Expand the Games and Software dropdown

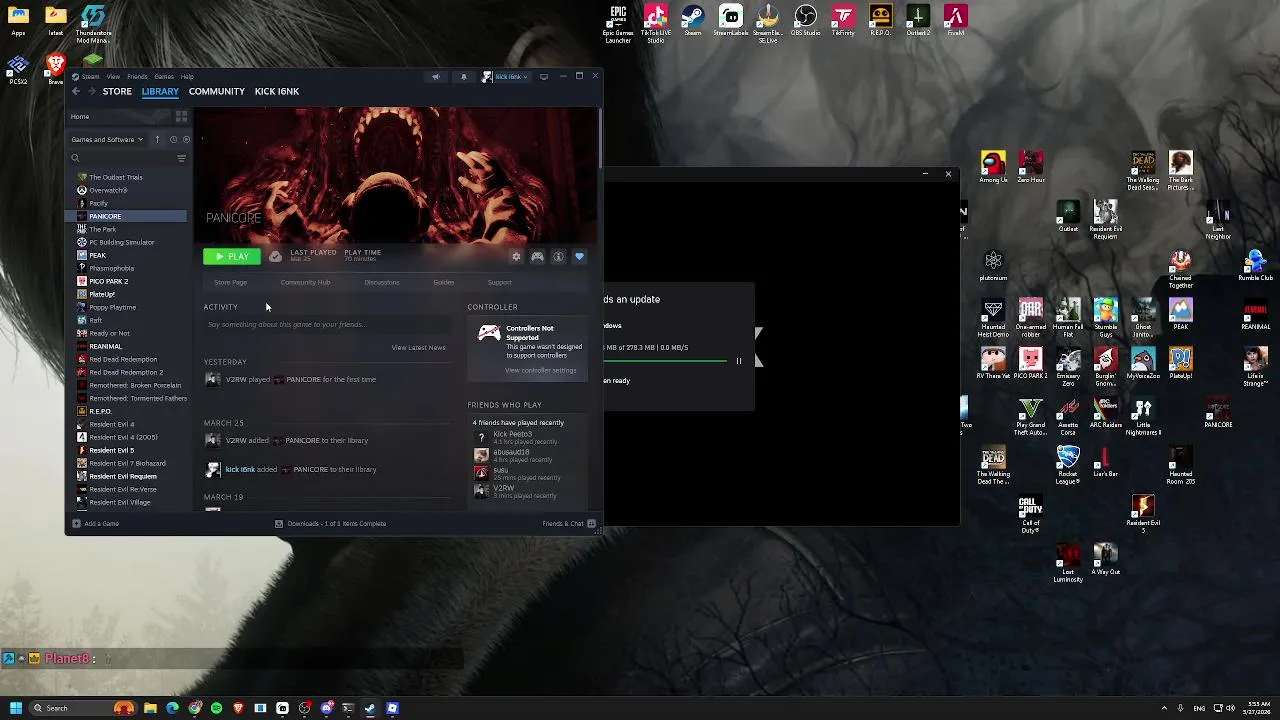[107, 139]
